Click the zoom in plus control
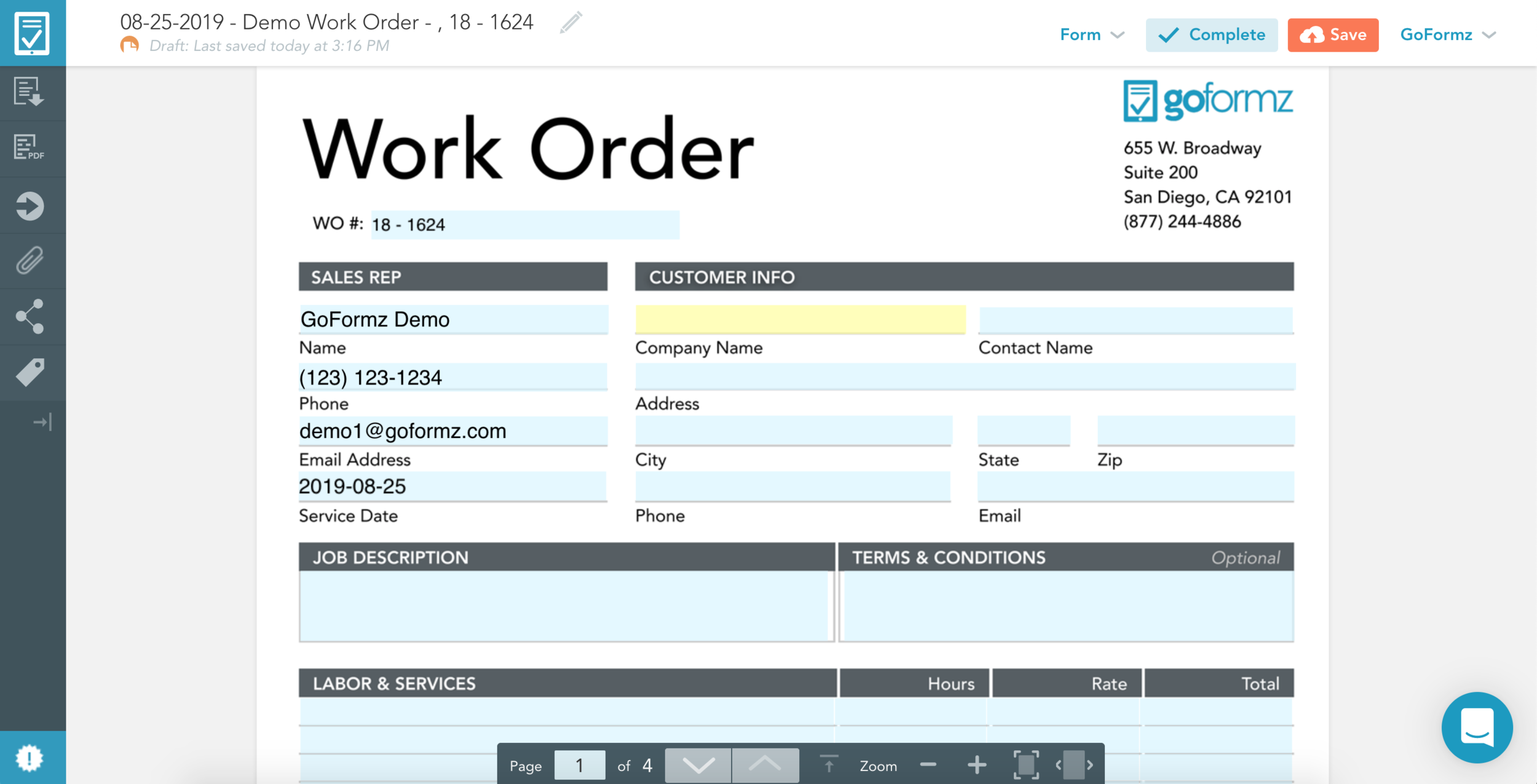Screen dimensions: 1537x784 (x=976, y=765)
